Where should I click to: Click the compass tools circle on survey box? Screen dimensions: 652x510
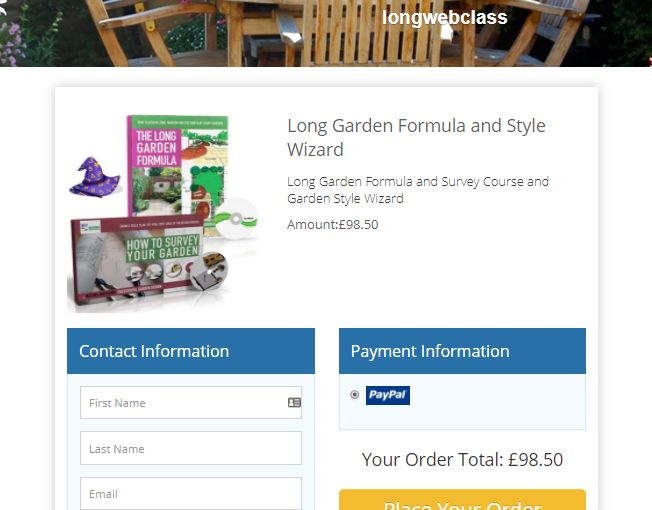click(x=209, y=271)
